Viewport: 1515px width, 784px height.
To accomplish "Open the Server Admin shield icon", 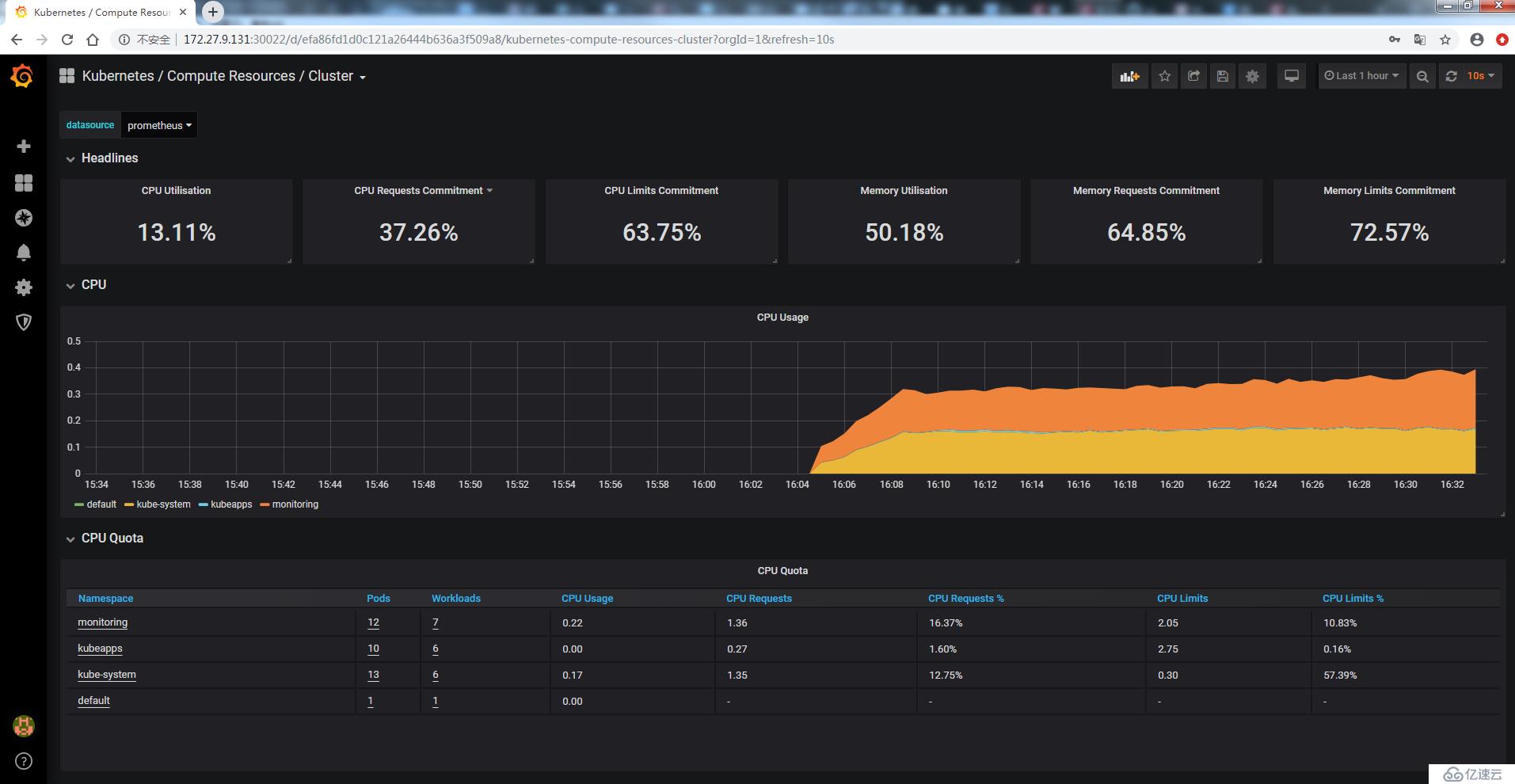I will pos(24,322).
